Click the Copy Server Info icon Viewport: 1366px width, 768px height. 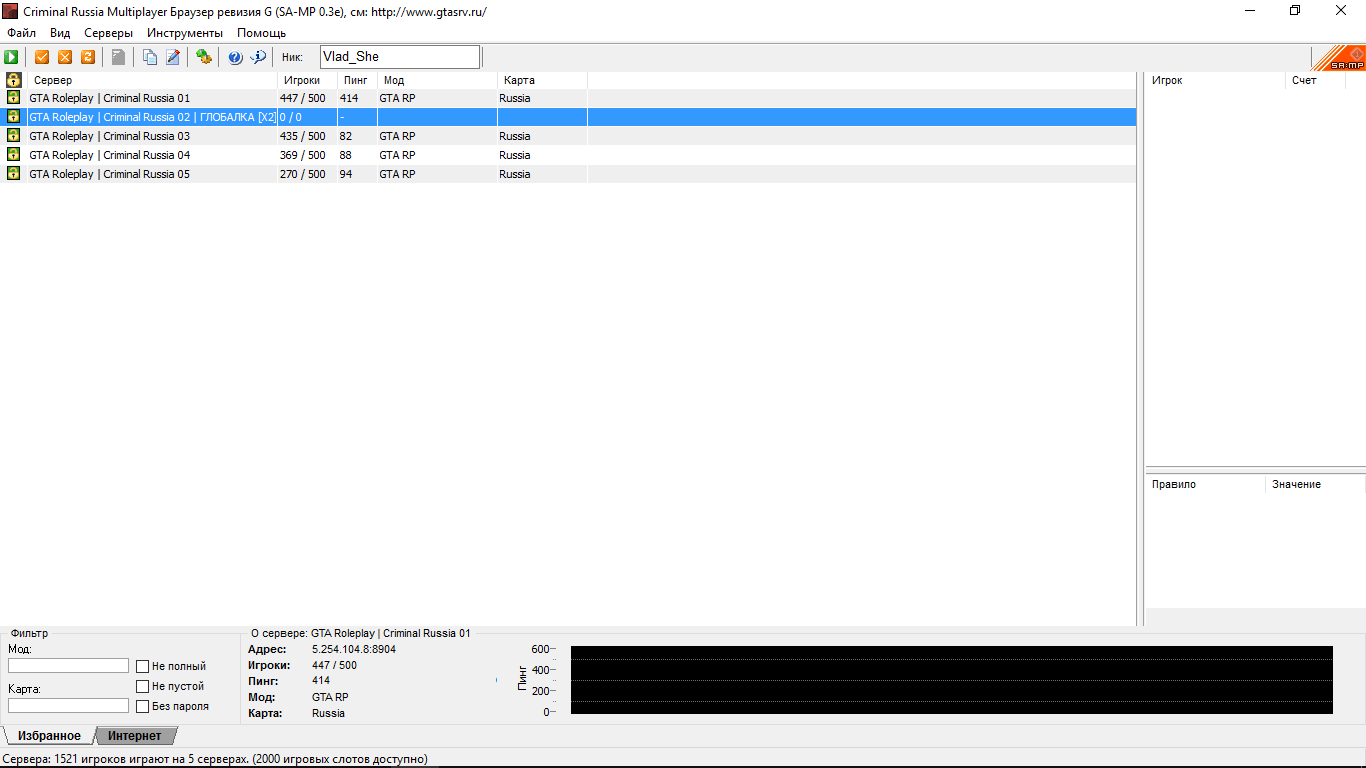(150, 57)
